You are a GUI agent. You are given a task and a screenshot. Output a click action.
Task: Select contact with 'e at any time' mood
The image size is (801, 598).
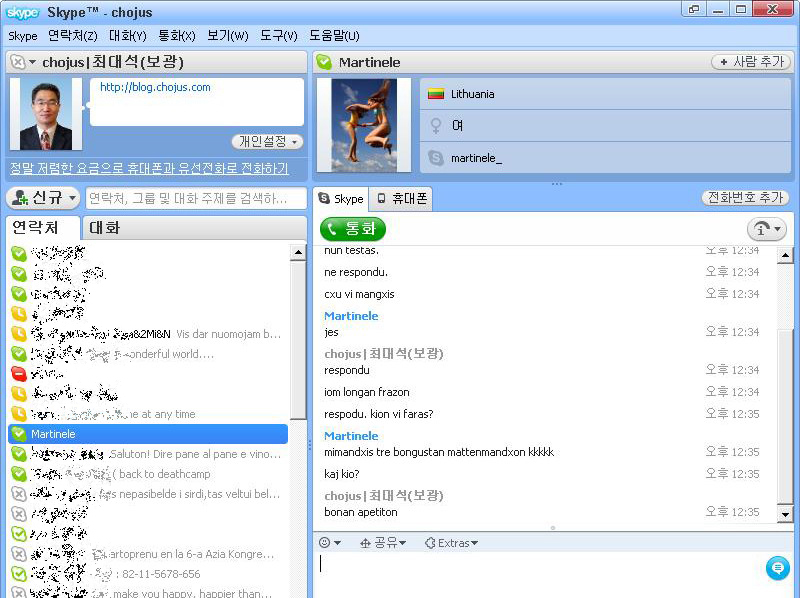[x=148, y=414]
